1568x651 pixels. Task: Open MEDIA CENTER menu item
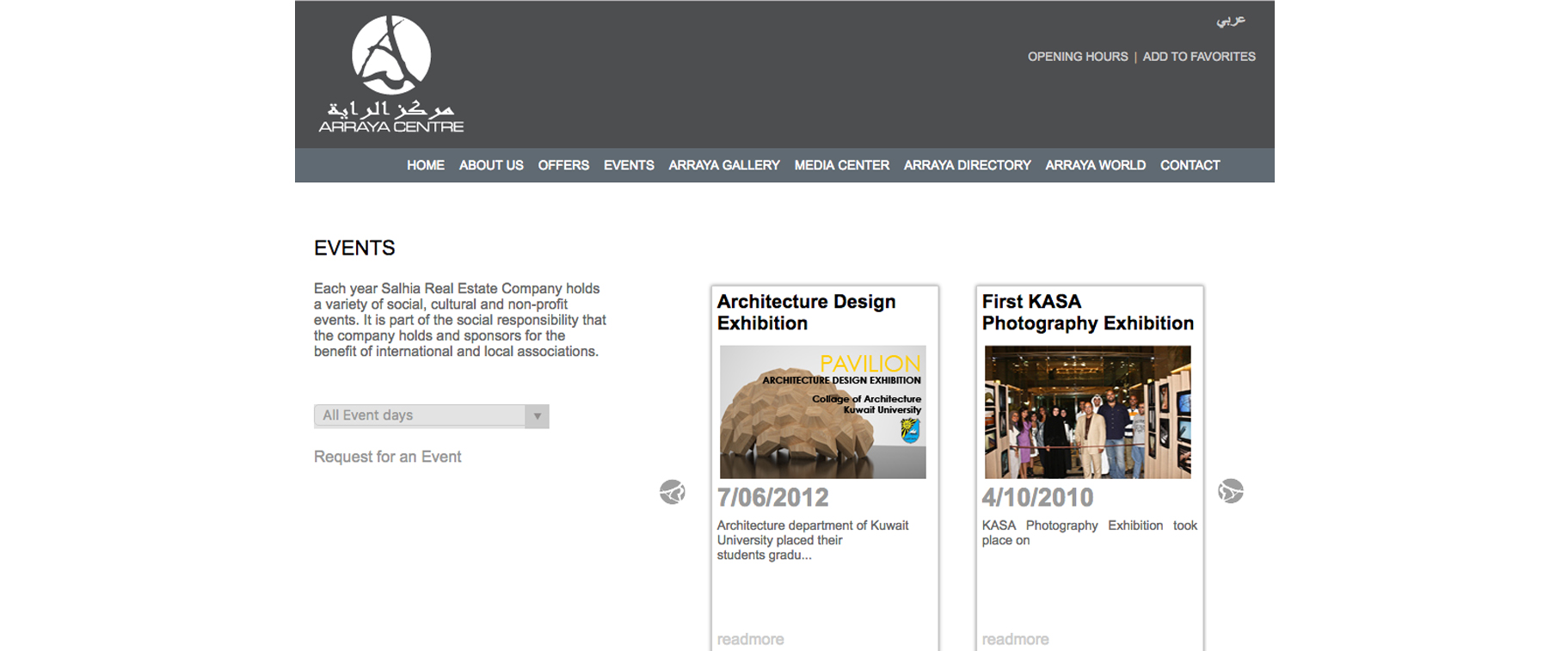pyautogui.click(x=842, y=165)
